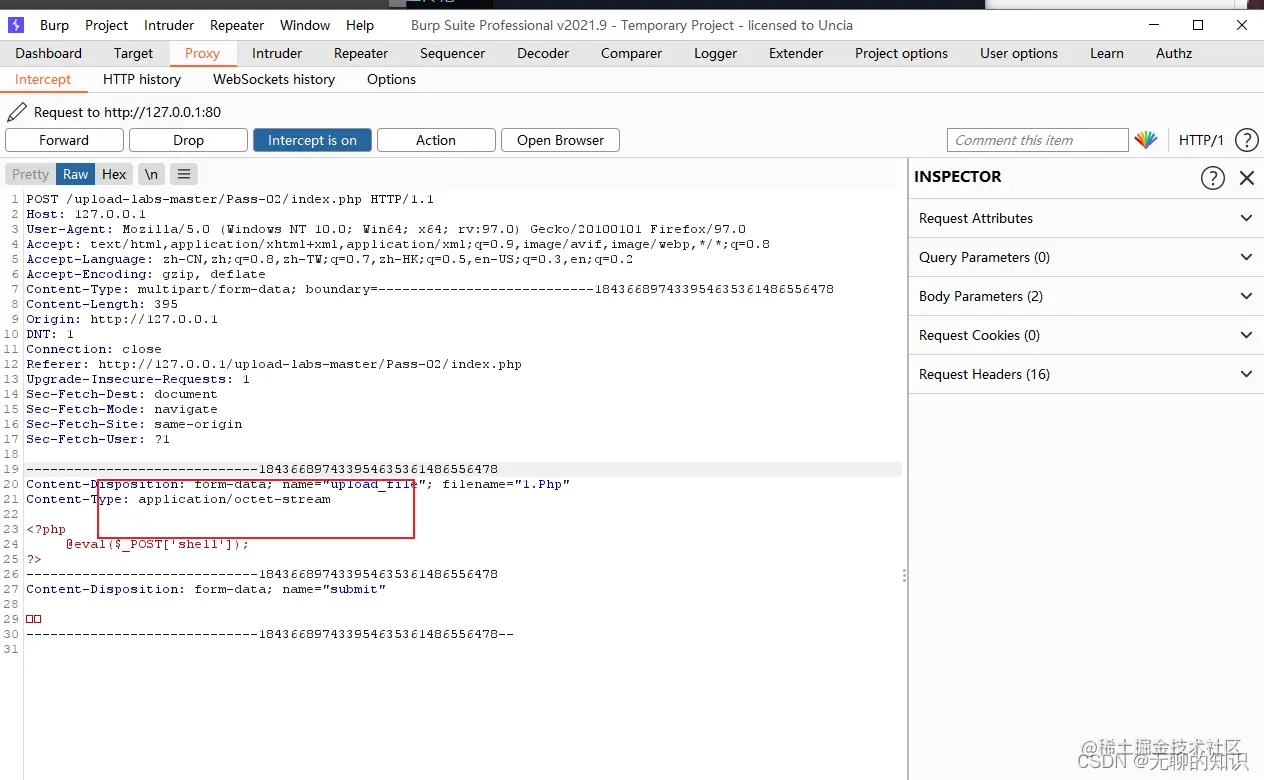The width and height of the screenshot is (1264, 780).
Task: Click the pencil edit target icon
Action: coord(17,112)
